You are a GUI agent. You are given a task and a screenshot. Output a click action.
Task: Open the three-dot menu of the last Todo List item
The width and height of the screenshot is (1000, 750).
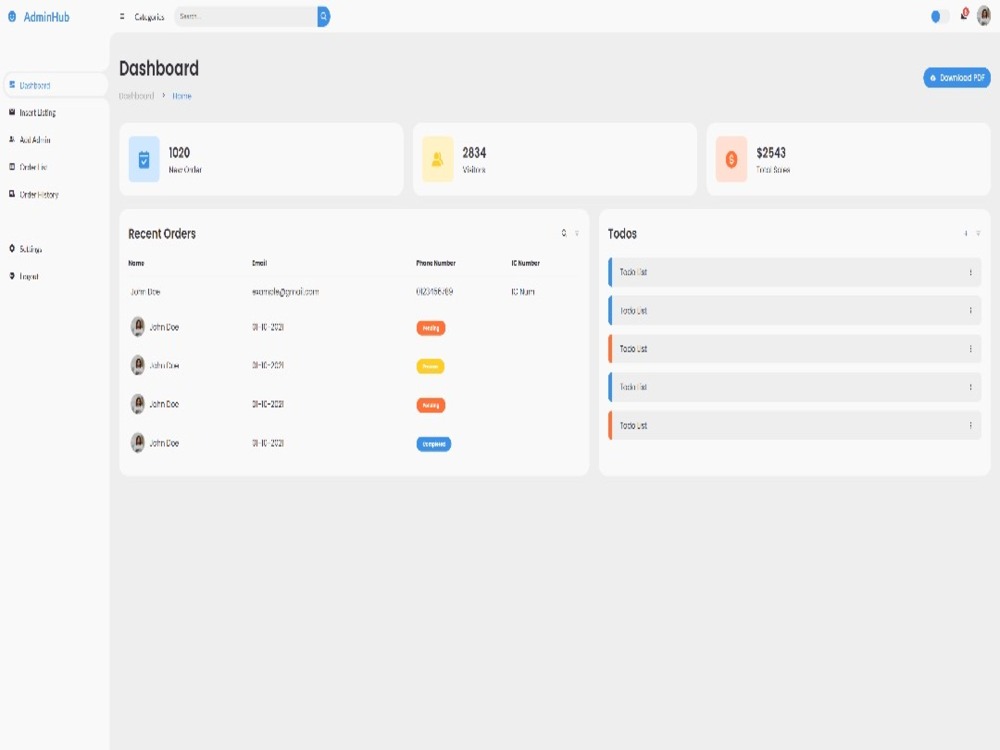971,425
